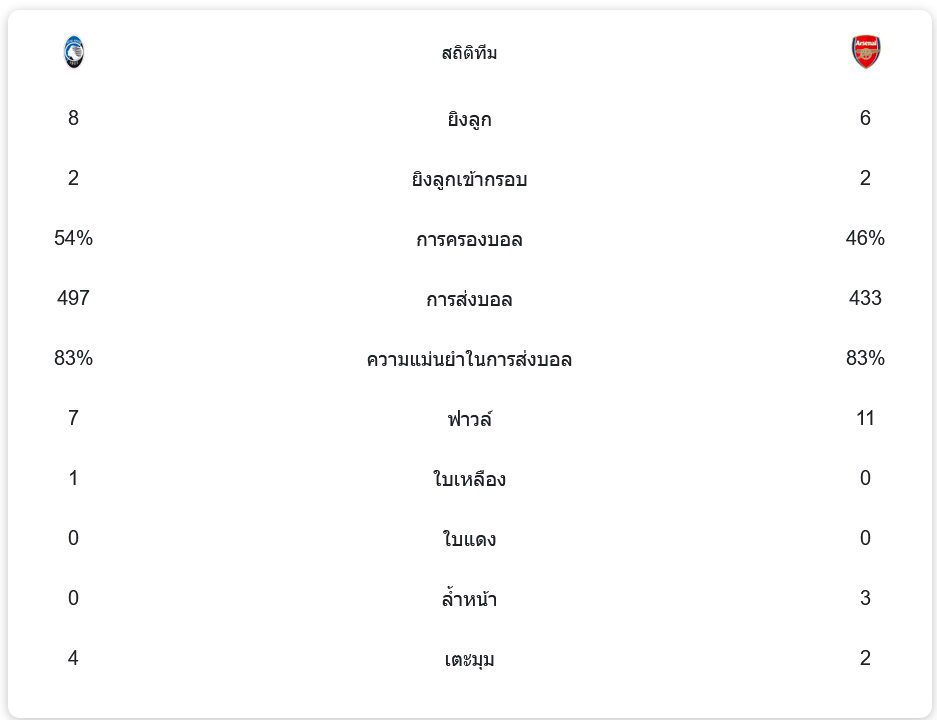Click Arsenal's 11 fouls value
Image resolution: width=937 pixels, height=720 pixels.
click(x=865, y=418)
